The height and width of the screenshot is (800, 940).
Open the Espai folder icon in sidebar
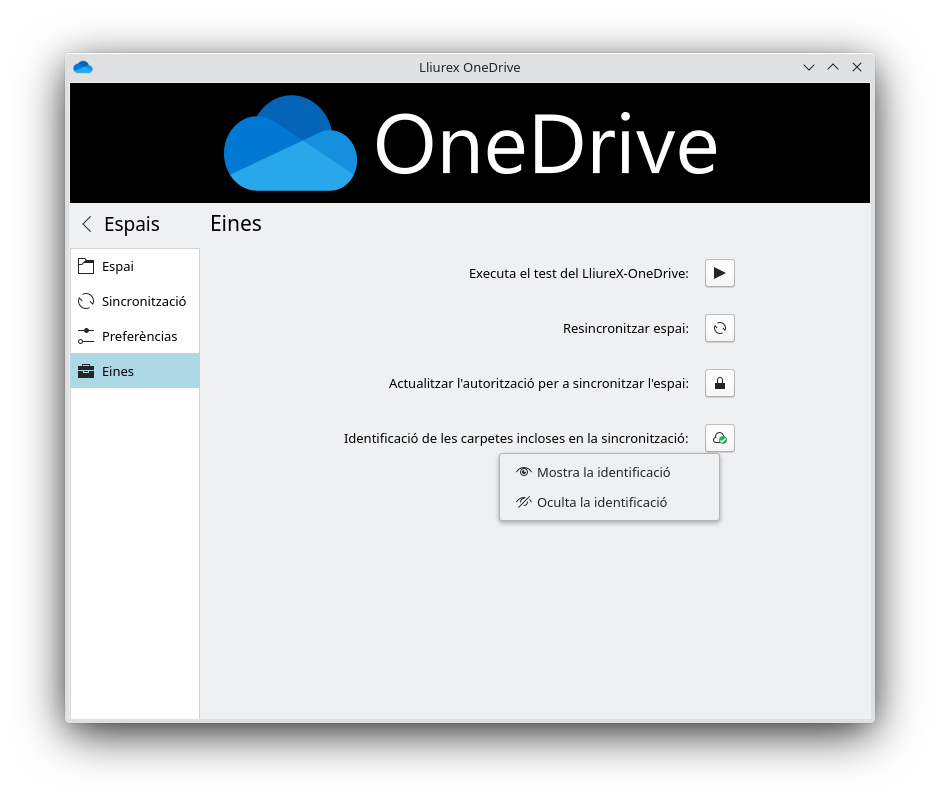tap(86, 266)
